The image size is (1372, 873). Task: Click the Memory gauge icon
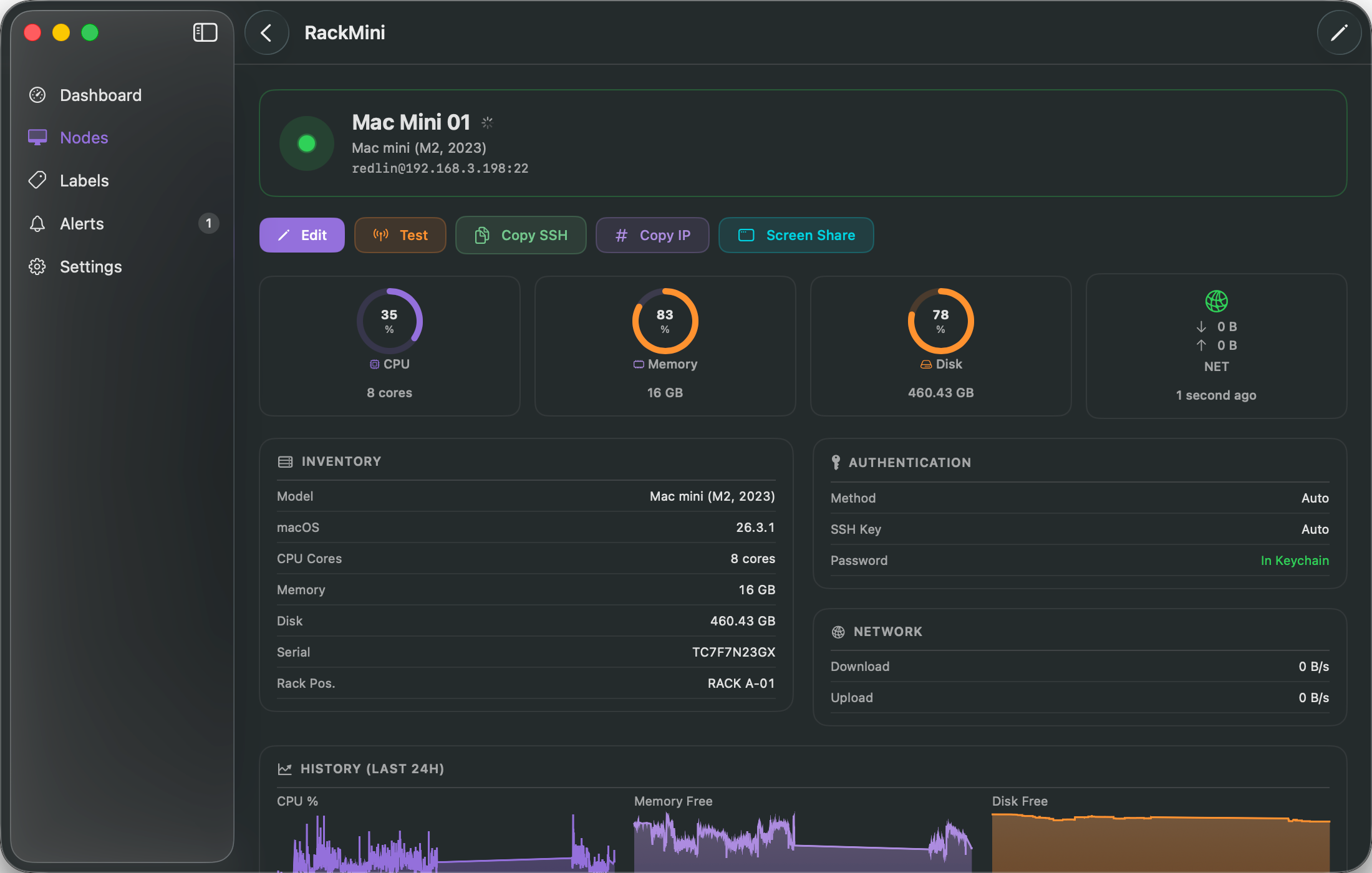pos(638,364)
